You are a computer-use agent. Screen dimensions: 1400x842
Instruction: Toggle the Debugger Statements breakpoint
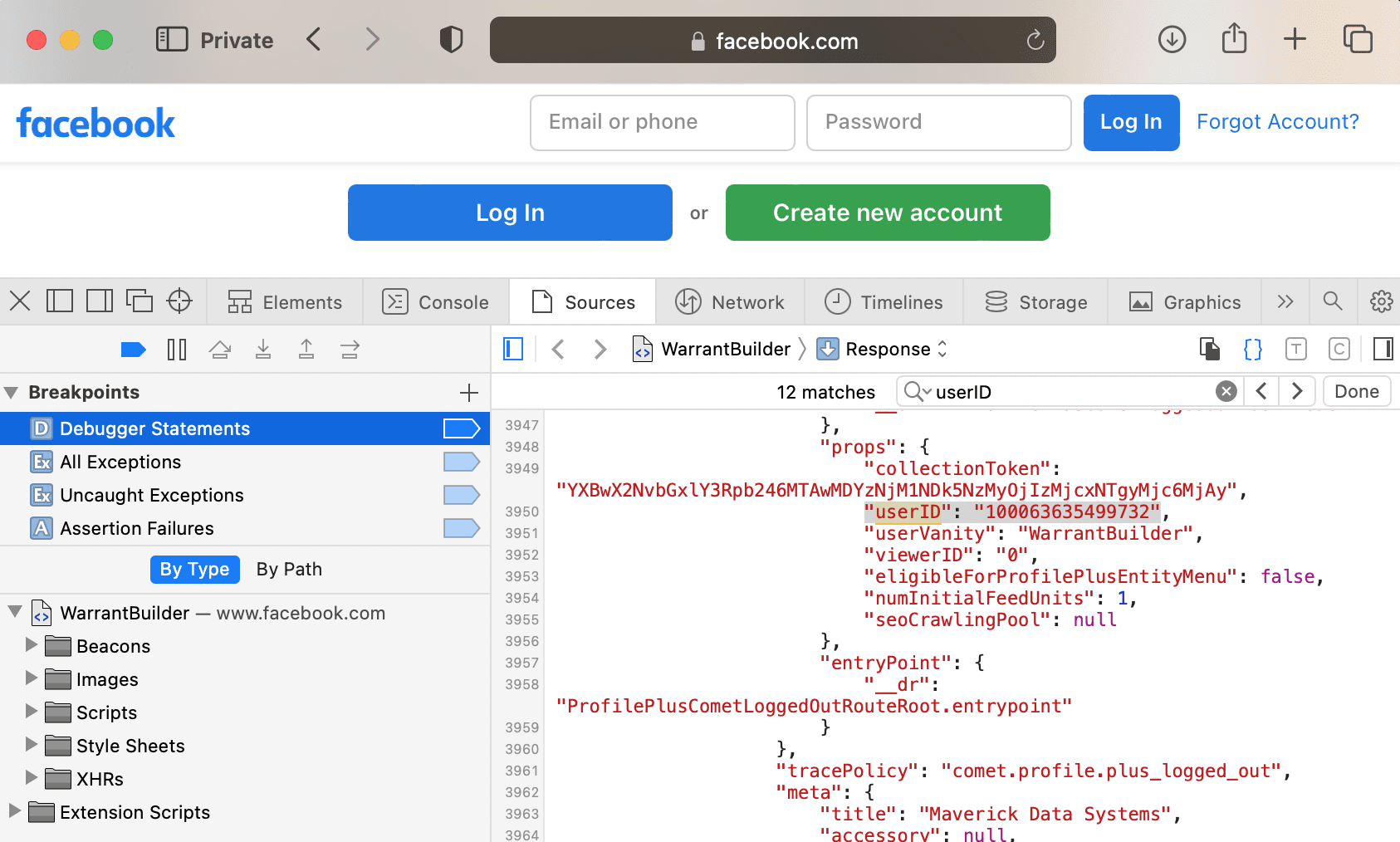click(461, 428)
